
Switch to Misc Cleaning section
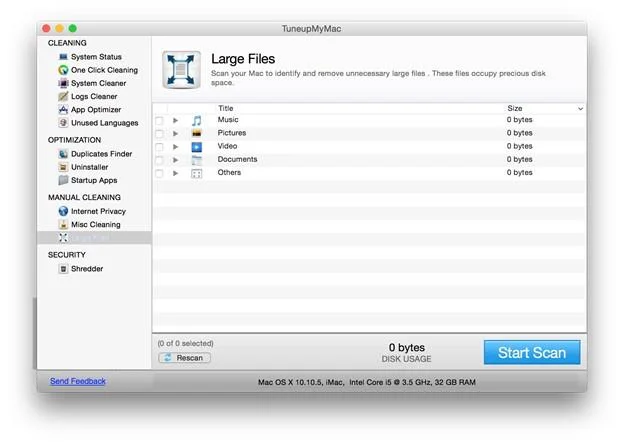[x=95, y=225]
